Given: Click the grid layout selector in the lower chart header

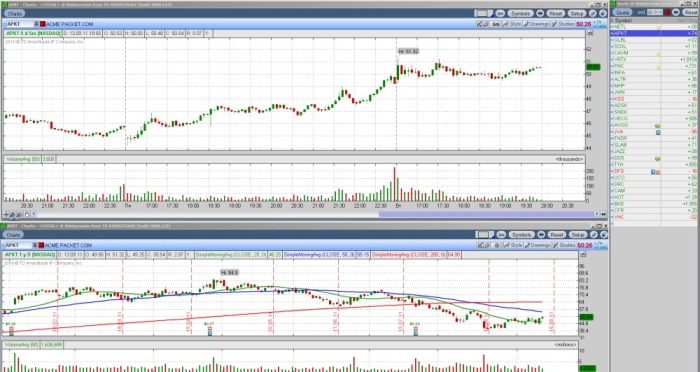Looking at the screenshot, I should coord(484,235).
